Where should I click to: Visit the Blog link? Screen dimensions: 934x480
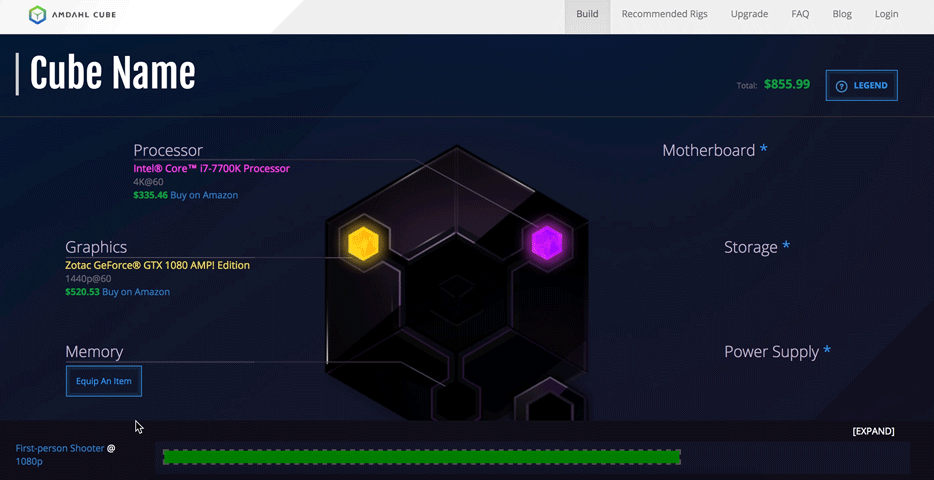842,14
